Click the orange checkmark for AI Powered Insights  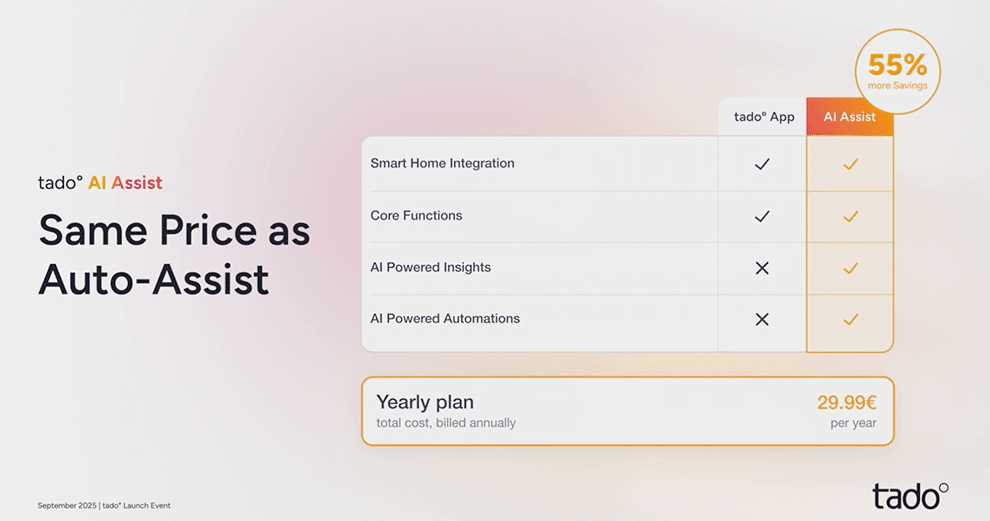click(850, 268)
